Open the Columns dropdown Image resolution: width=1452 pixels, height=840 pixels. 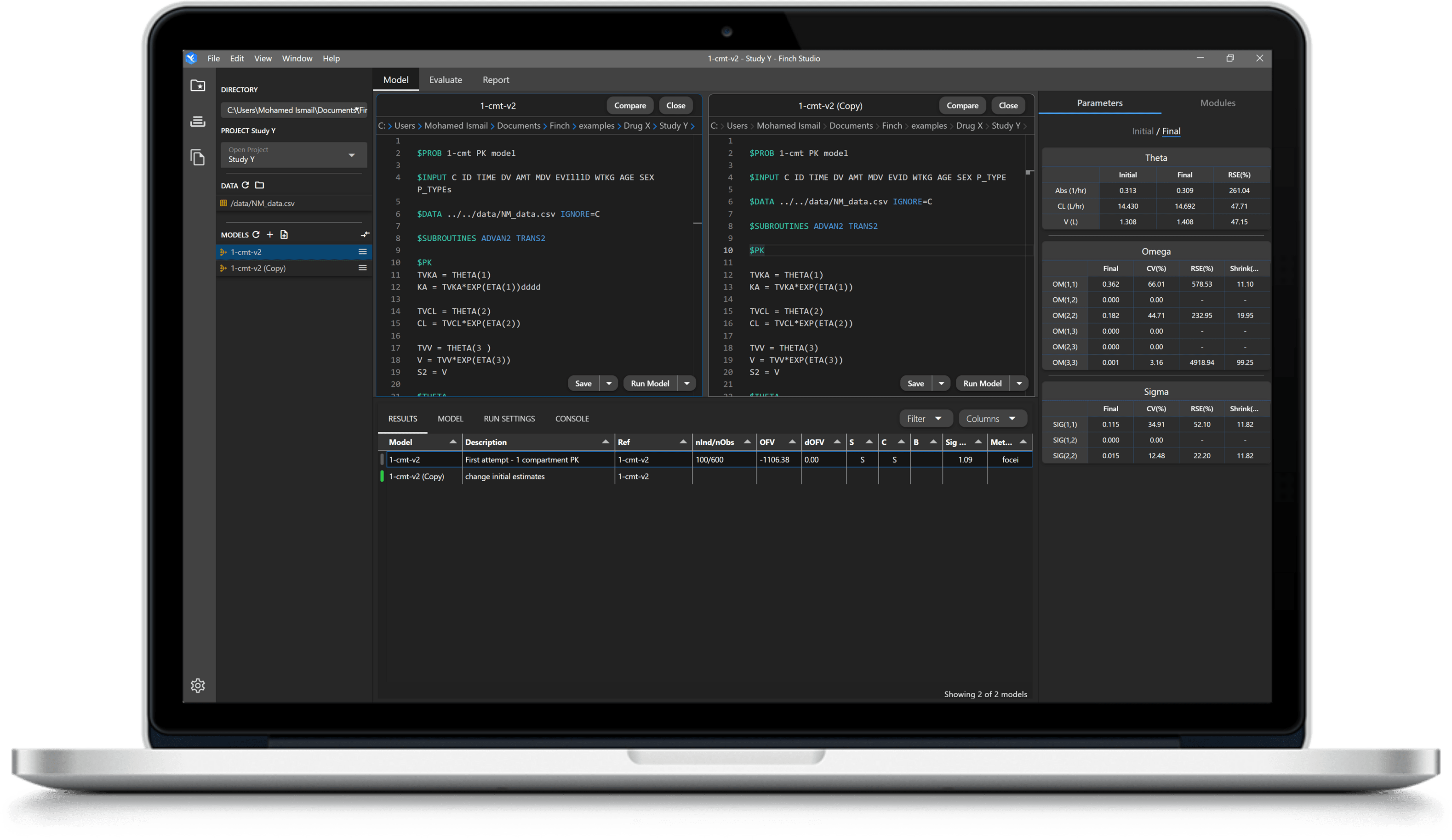(x=992, y=418)
